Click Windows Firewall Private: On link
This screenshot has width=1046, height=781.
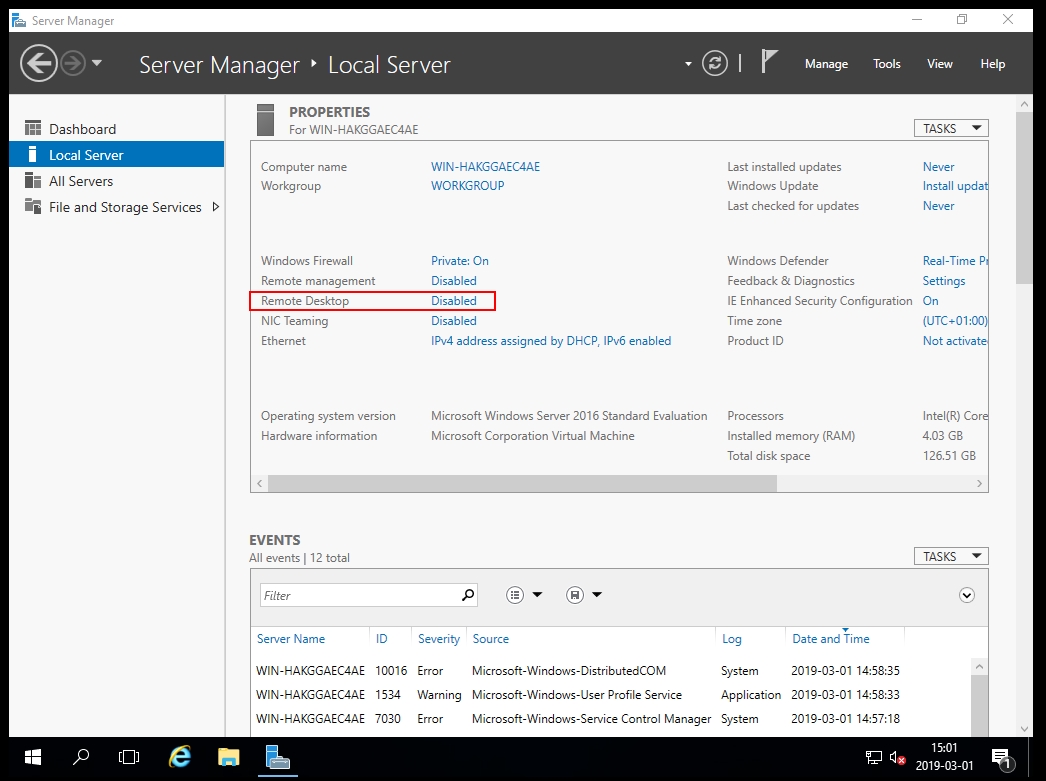point(460,261)
